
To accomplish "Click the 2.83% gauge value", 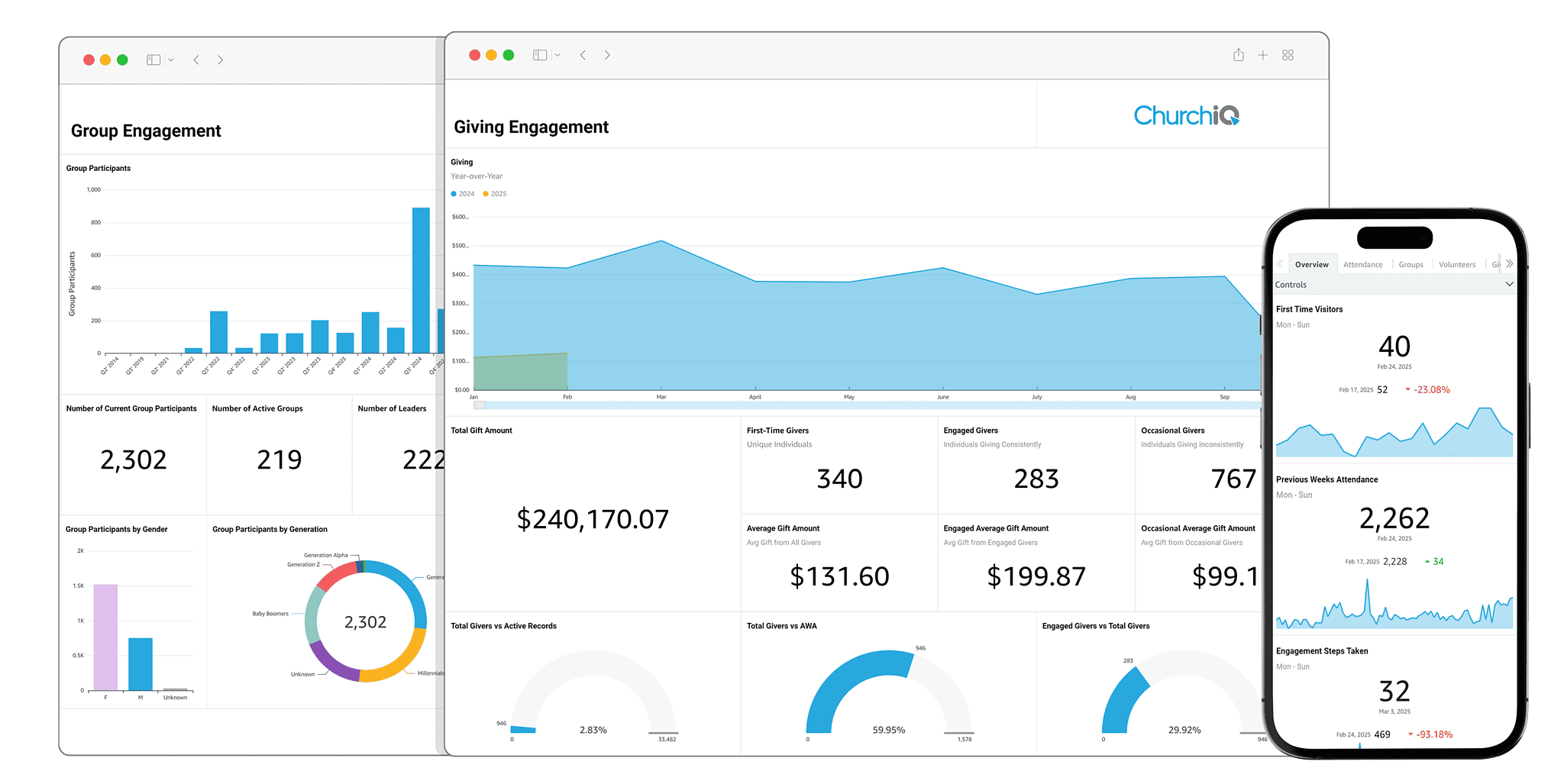I will (x=593, y=730).
